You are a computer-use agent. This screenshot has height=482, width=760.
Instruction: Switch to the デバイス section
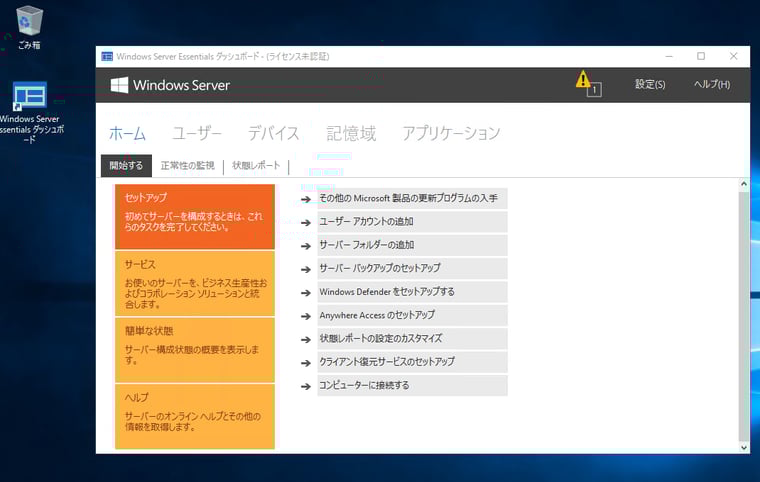273,133
